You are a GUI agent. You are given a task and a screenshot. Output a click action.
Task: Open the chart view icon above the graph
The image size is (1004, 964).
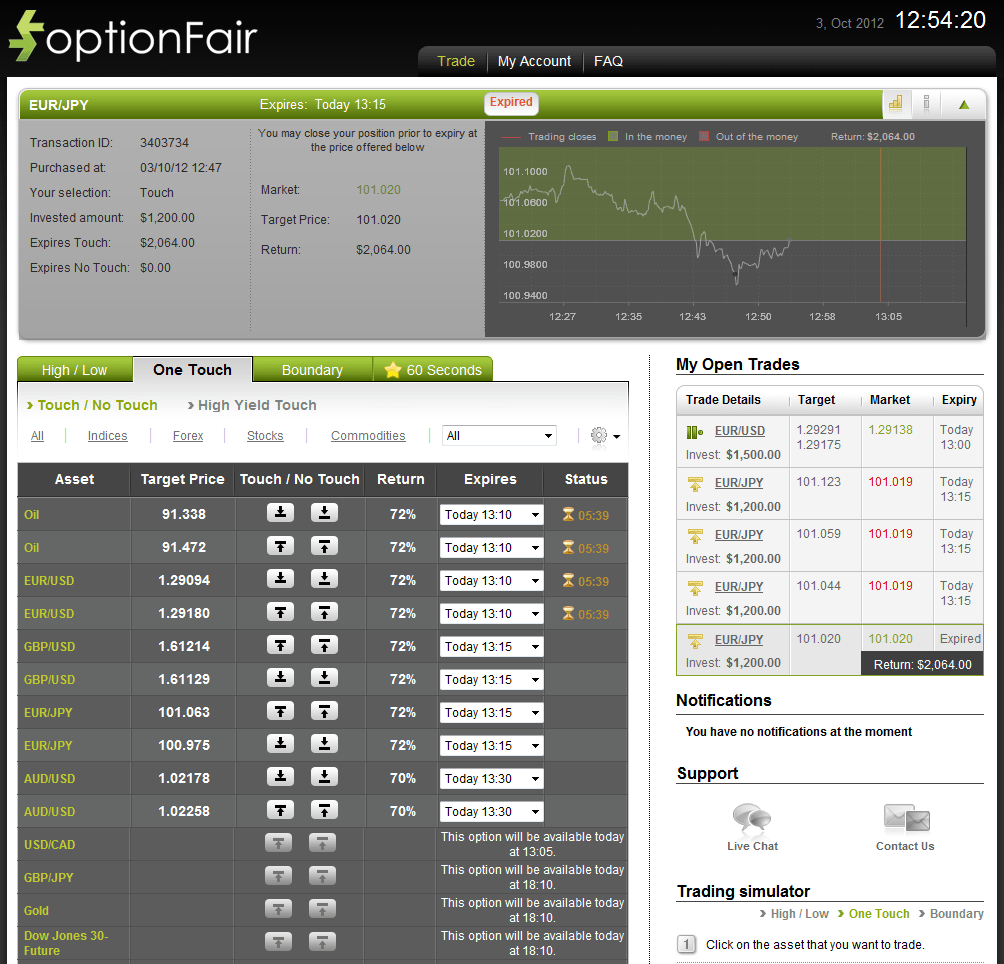894,103
